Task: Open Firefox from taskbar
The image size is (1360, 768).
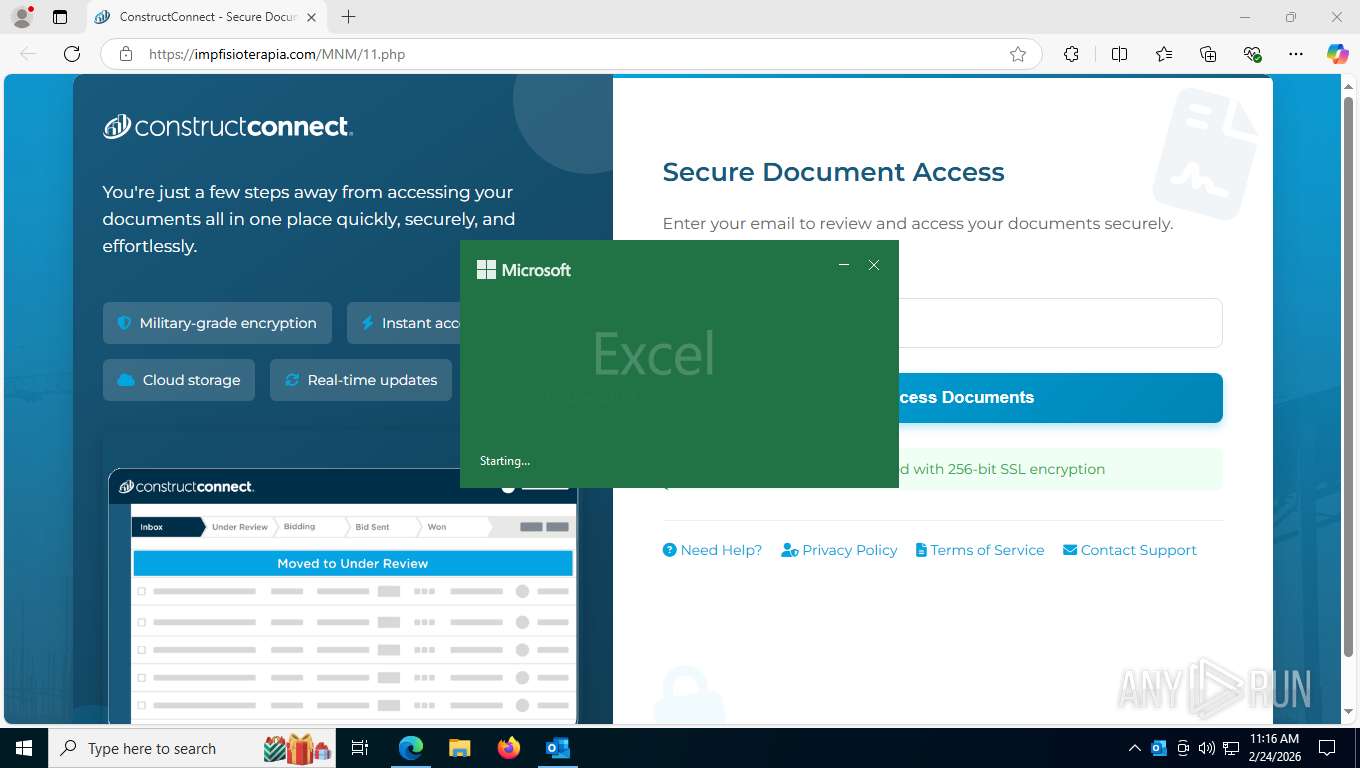Action: [509, 748]
